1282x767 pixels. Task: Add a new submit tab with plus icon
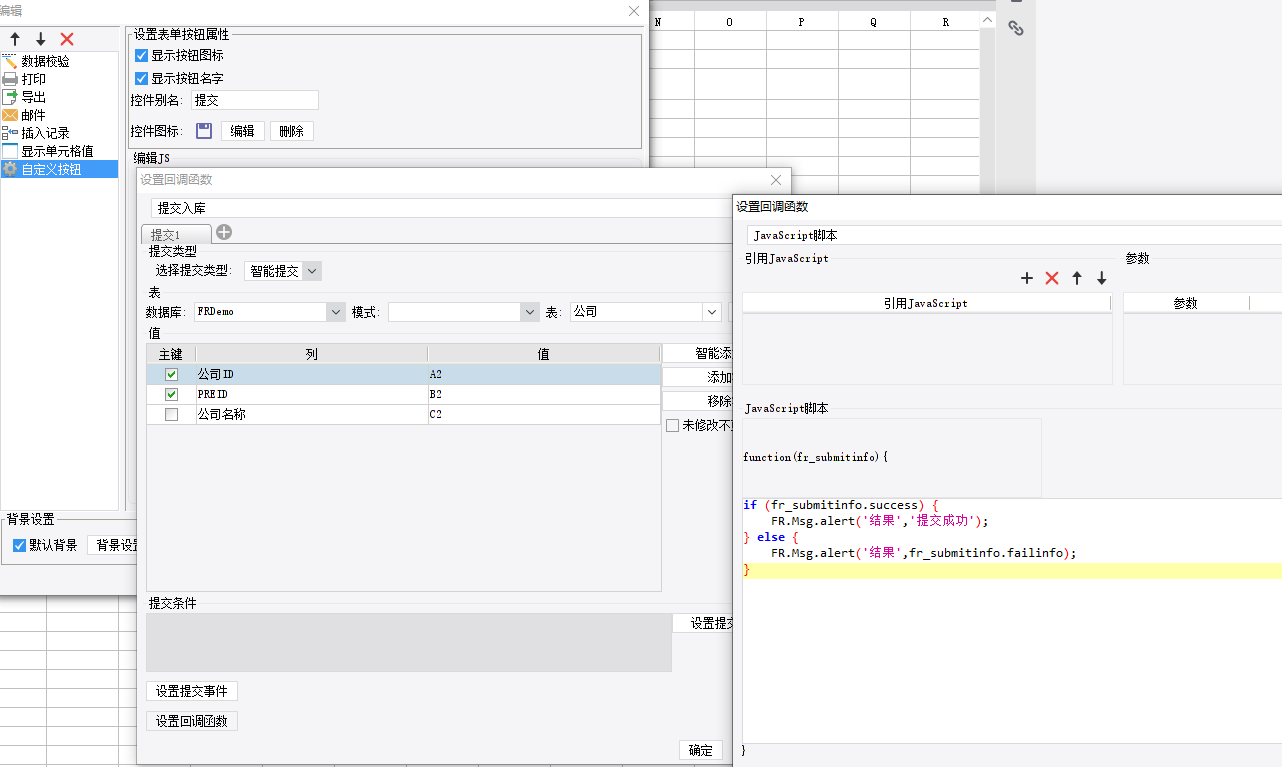coord(224,232)
